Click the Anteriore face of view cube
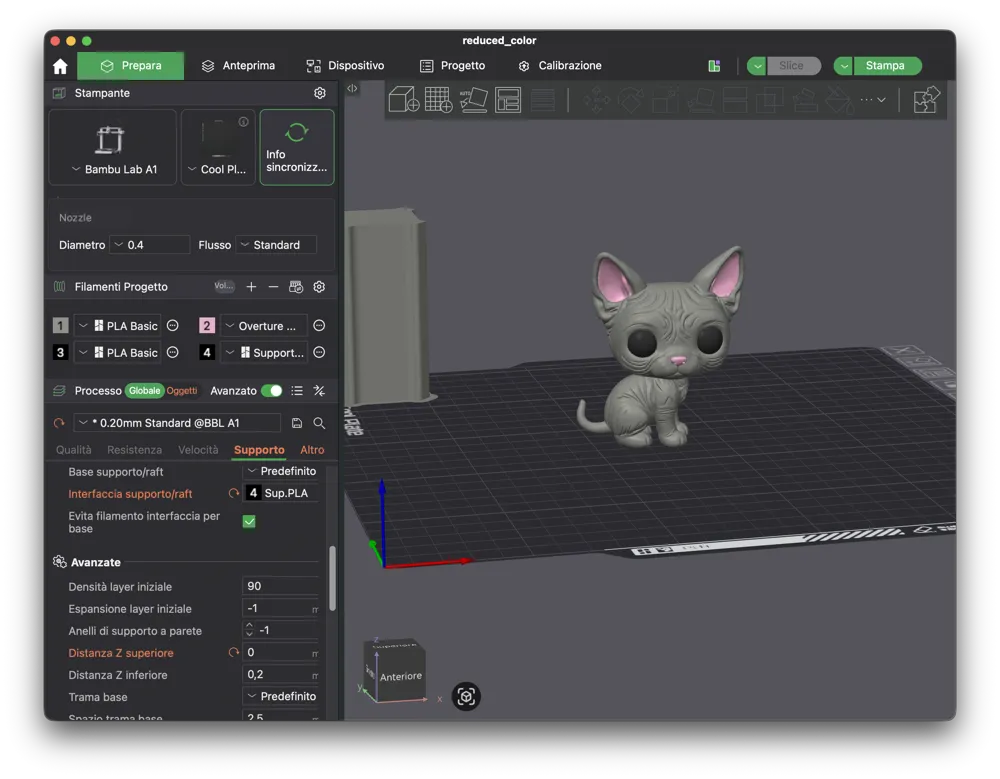 click(401, 676)
